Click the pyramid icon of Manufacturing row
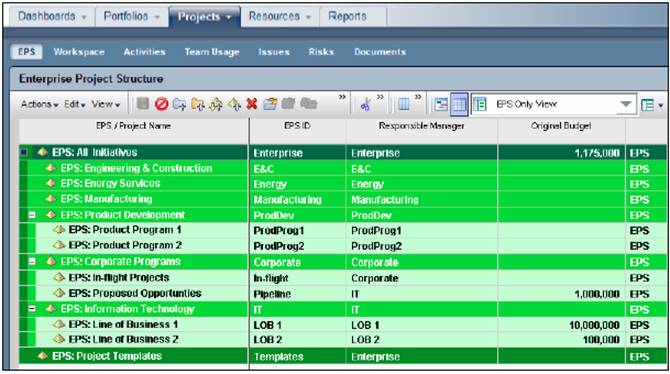Image resolution: width=670 pixels, height=374 pixels. click(x=51, y=199)
